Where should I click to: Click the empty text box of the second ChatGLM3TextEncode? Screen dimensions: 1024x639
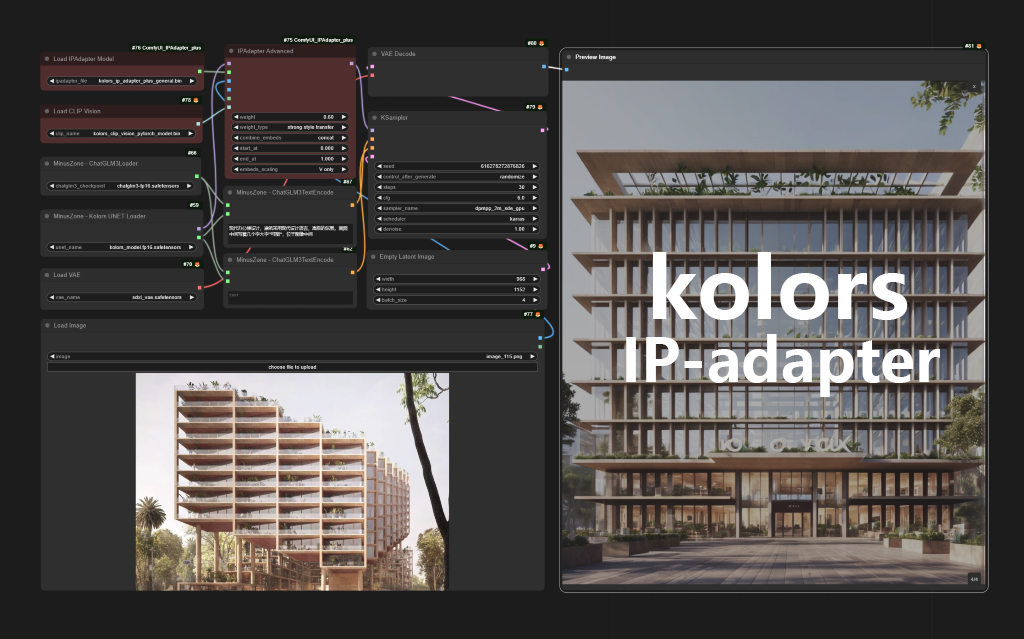pyautogui.click(x=290, y=297)
